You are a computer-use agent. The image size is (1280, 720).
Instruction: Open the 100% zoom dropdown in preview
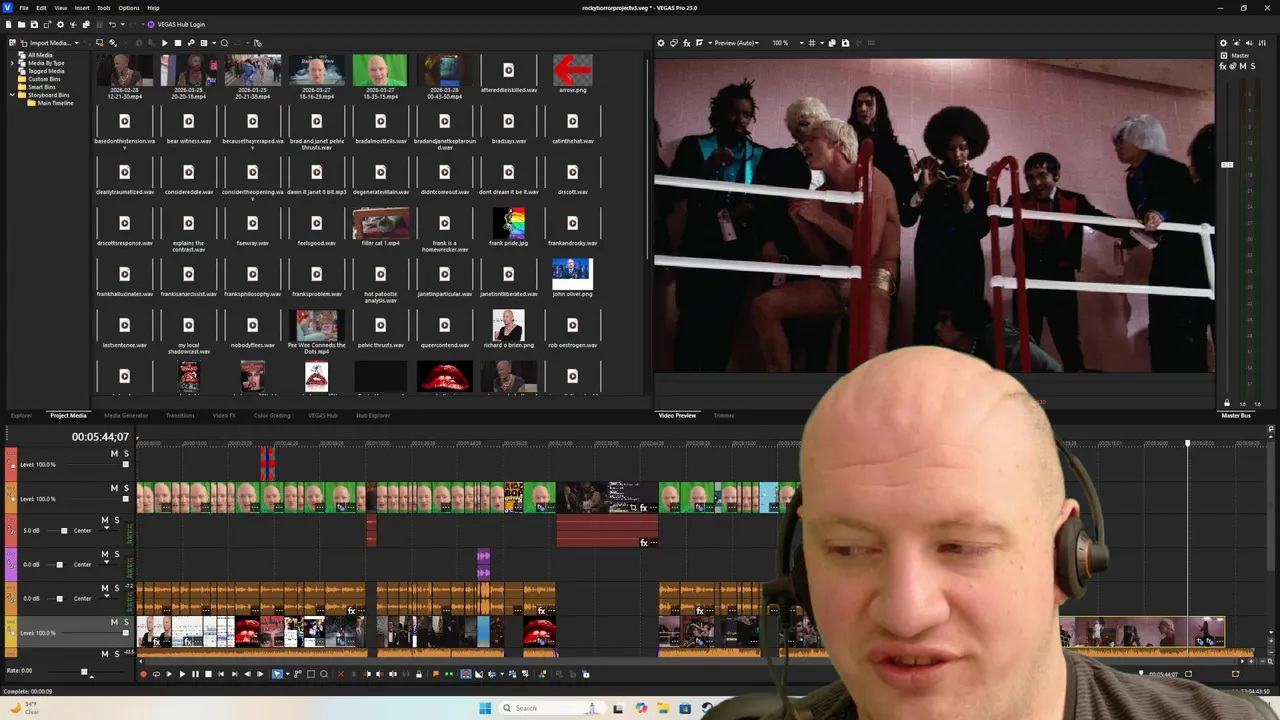[x=803, y=43]
